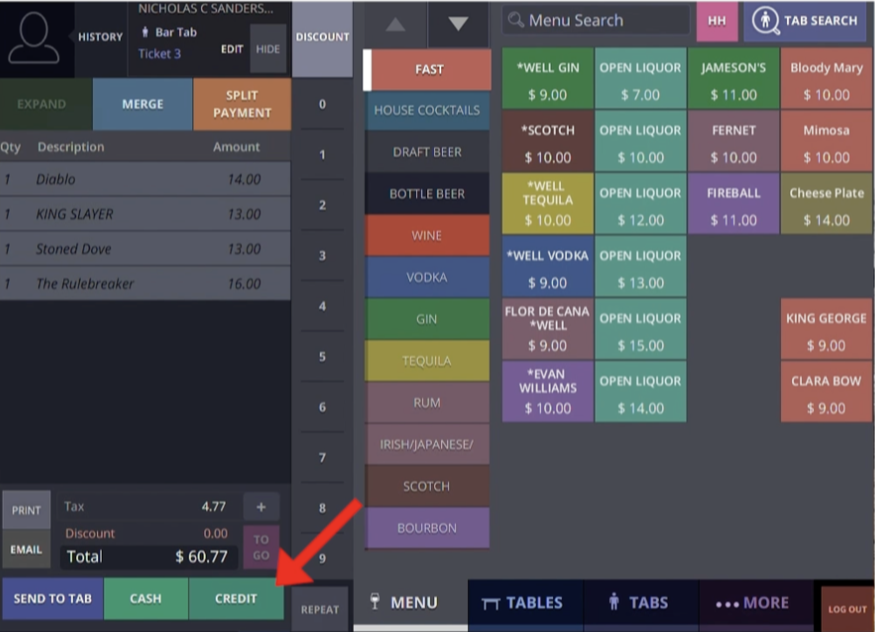Add FERNET $10.00
878x632 pixels.
[734, 141]
